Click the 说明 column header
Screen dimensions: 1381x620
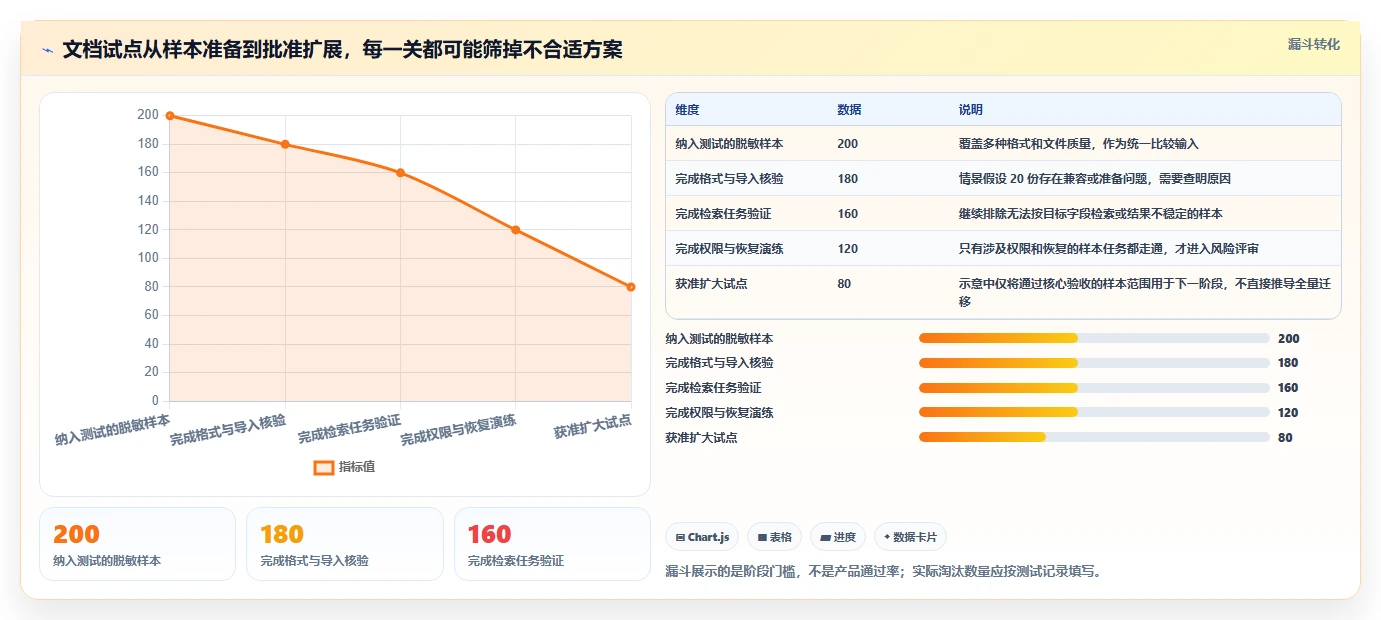[970, 109]
